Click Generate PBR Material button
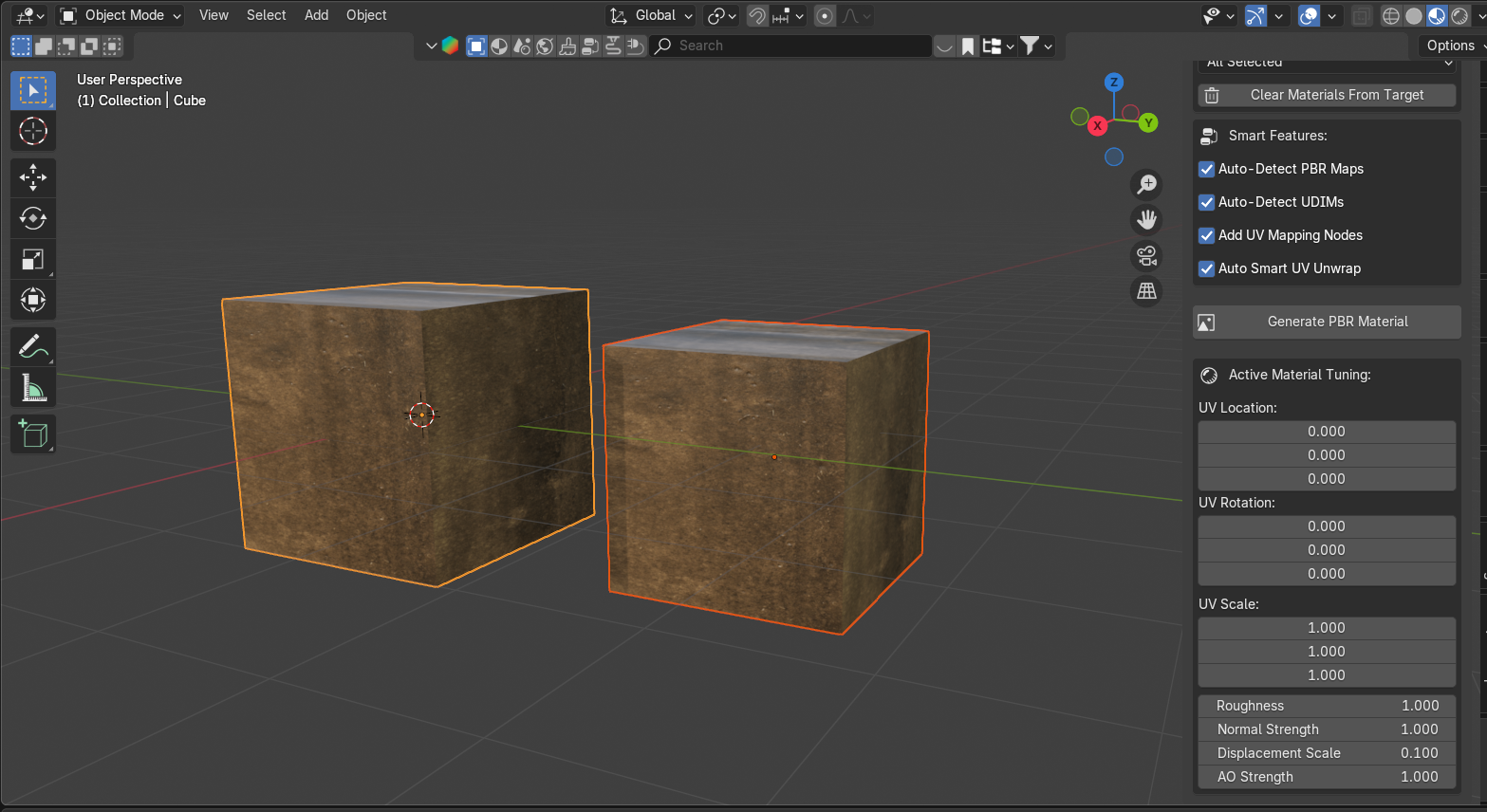This screenshot has height=812, width=1487. tap(1327, 322)
